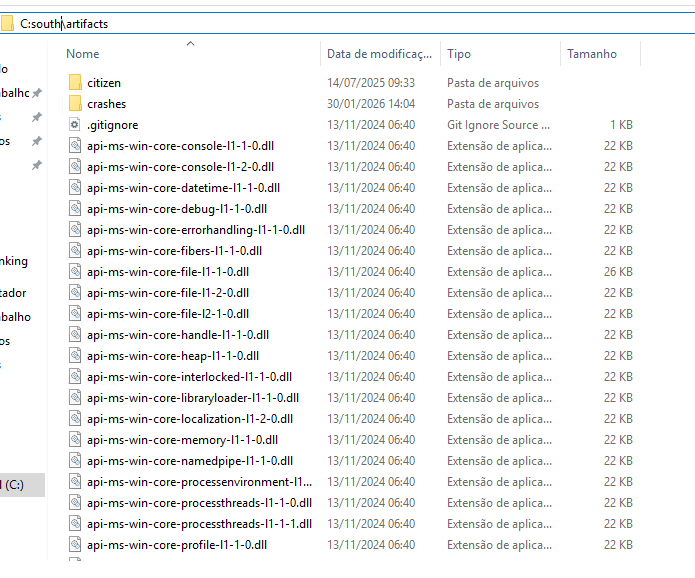Click the crashes folder icon
Viewport: 695px width, 578px height.
tap(75, 104)
